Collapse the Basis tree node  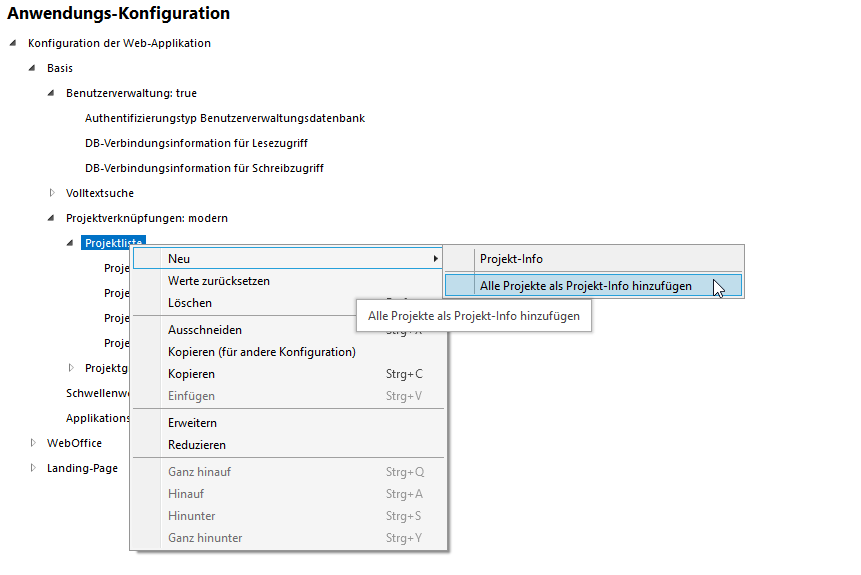[32, 68]
